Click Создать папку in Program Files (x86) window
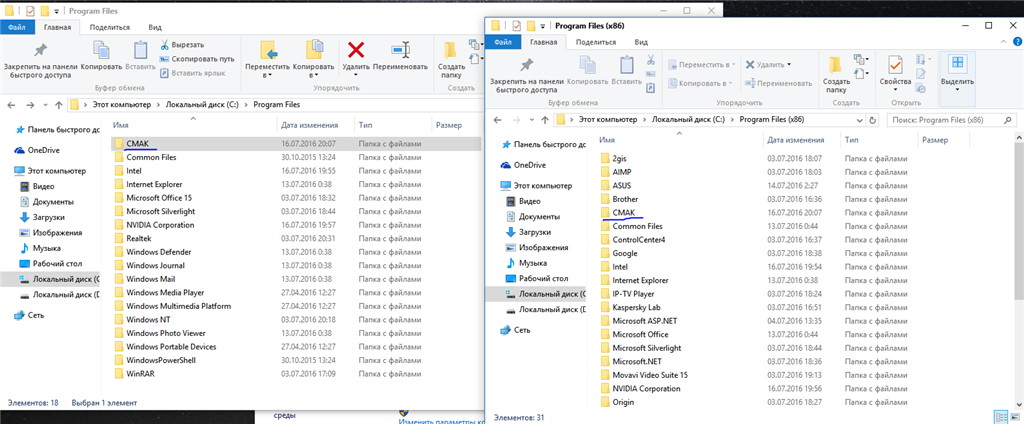This screenshot has height=424, width=1024. (836, 74)
